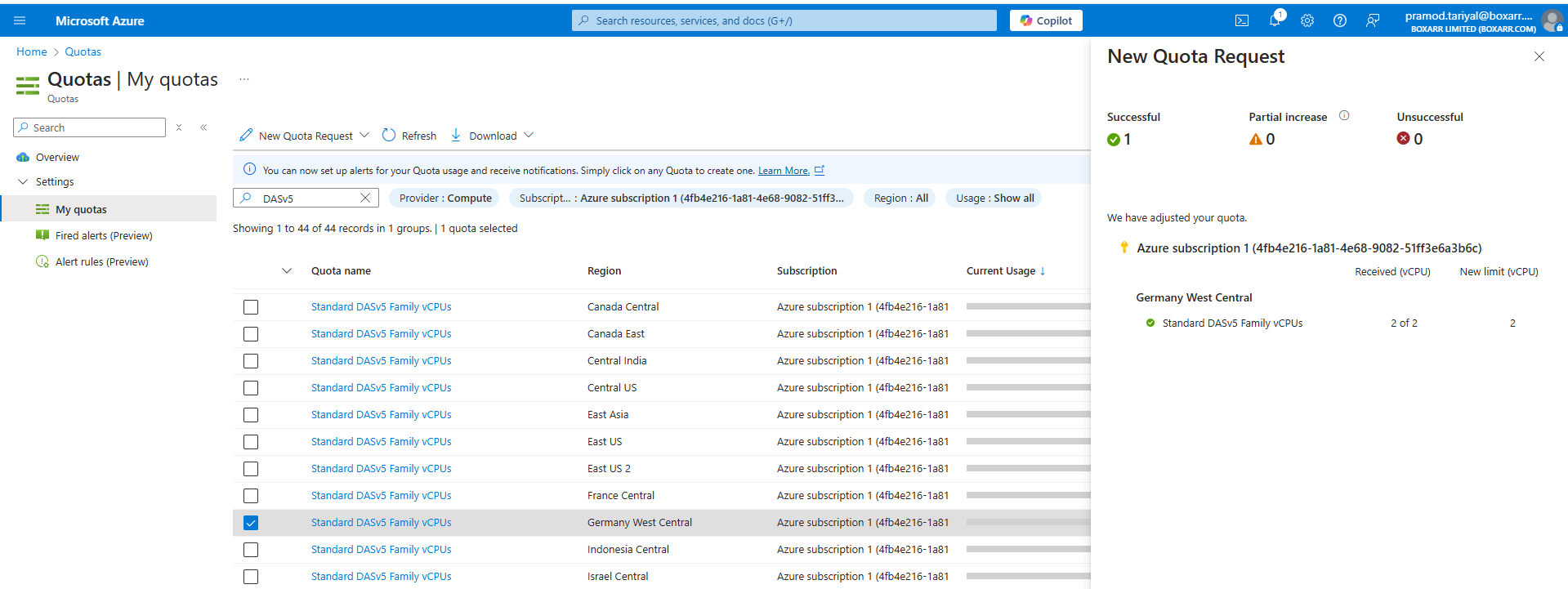Check the Central India row checkbox
The height and width of the screenshot is (589, 1568).
[251, 361]
